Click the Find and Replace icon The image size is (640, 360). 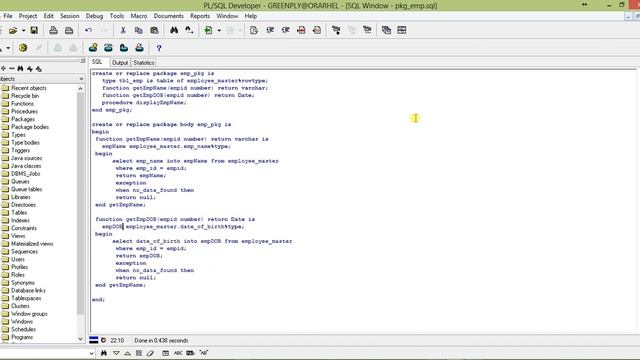(x=189, y=30)
